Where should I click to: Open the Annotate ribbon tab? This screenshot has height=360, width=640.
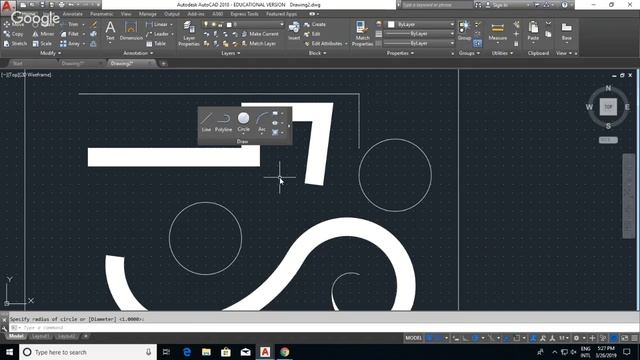pyautogui.click(x=73, y=14)
